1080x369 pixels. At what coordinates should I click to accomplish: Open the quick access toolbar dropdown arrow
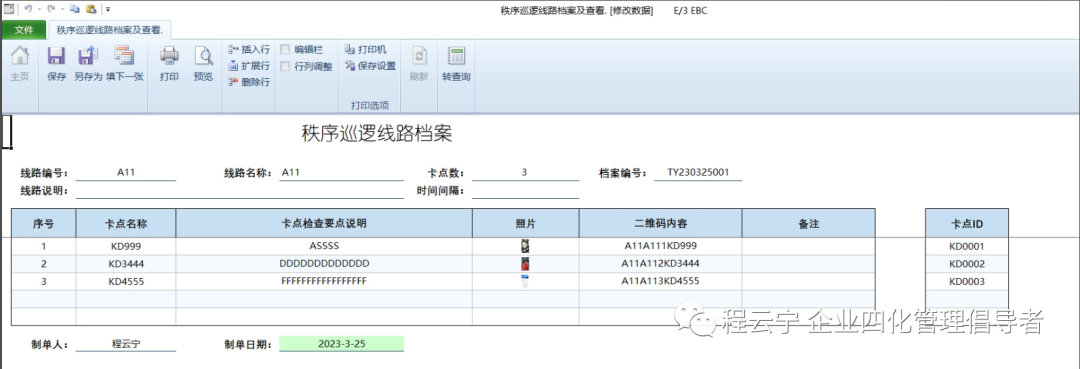[x=108, y=10]
